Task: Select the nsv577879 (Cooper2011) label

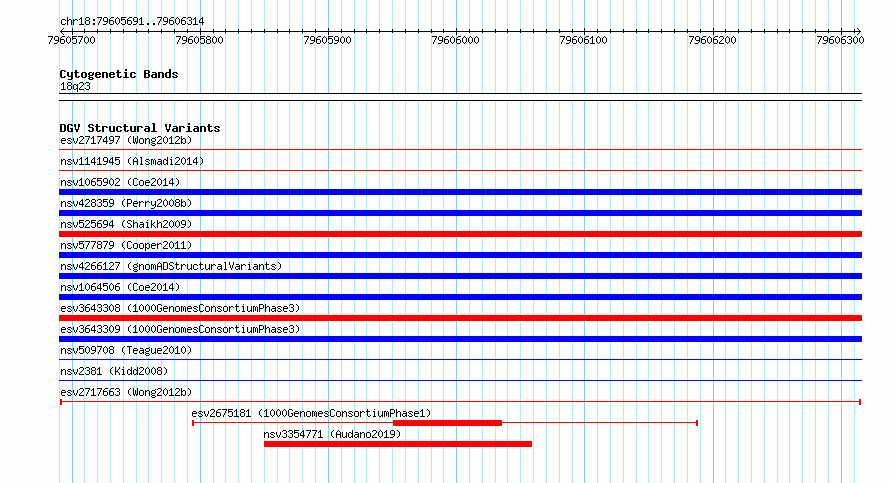Action: point(126,245)
